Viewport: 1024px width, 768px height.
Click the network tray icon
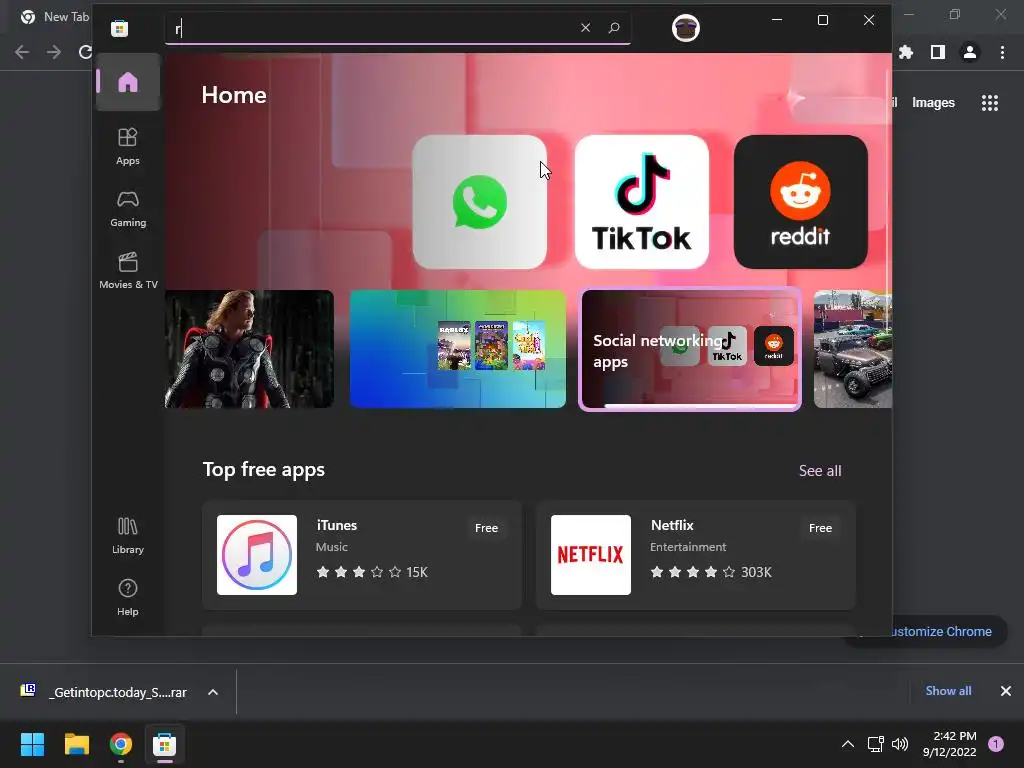tap(875, 744)
